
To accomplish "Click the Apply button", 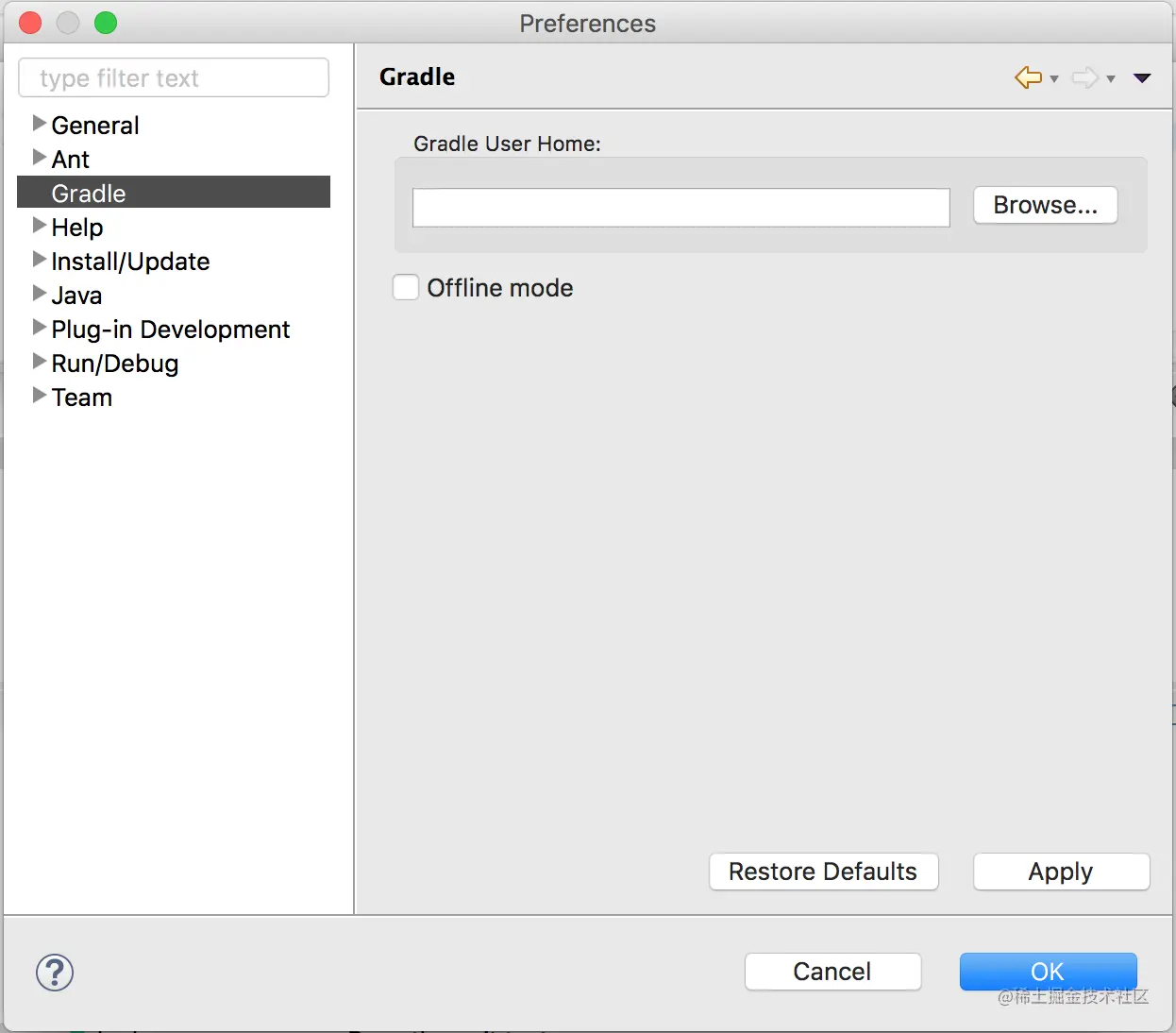I will click(1061, 872).
